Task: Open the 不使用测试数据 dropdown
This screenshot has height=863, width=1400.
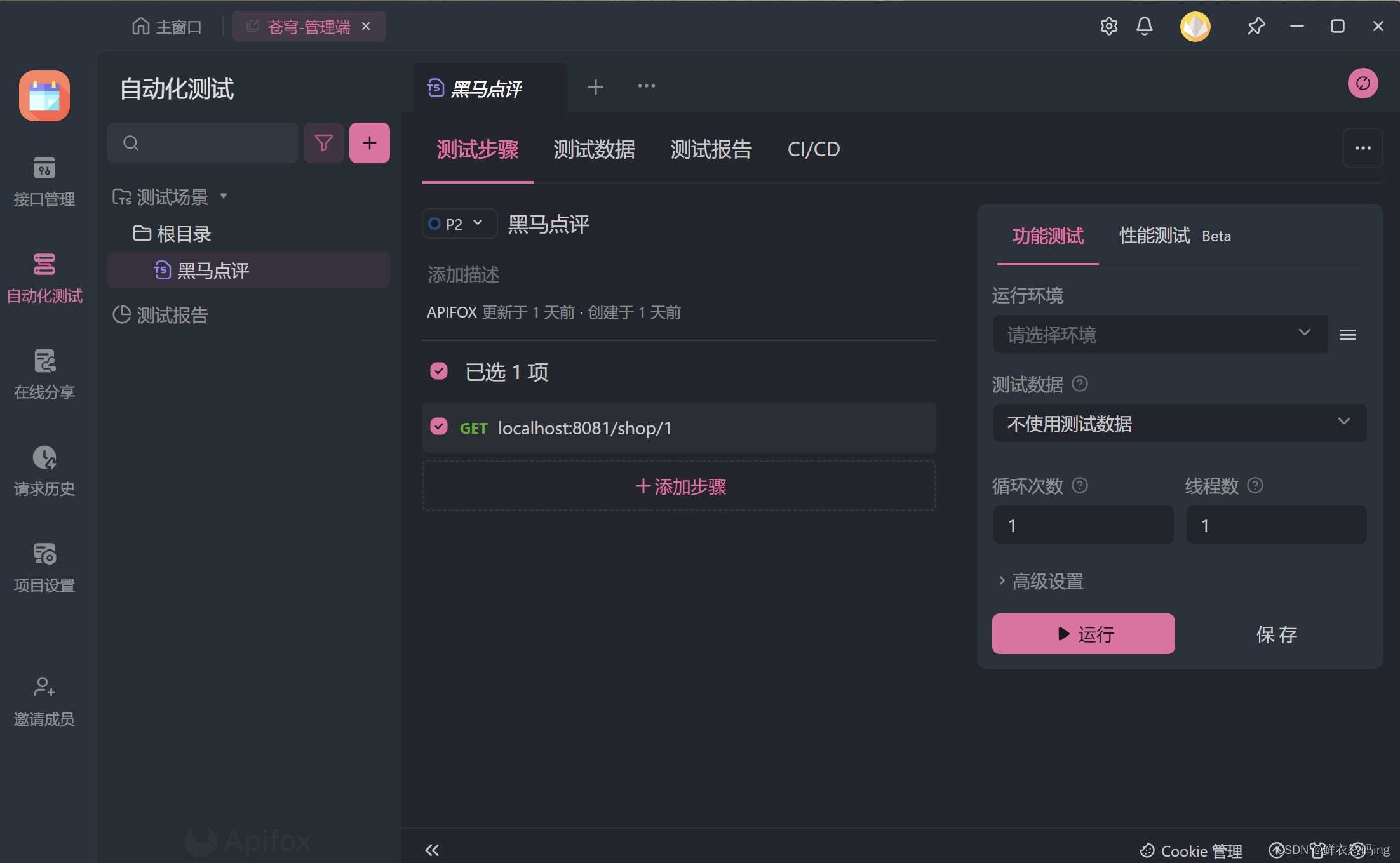Action: (1179, 423)
